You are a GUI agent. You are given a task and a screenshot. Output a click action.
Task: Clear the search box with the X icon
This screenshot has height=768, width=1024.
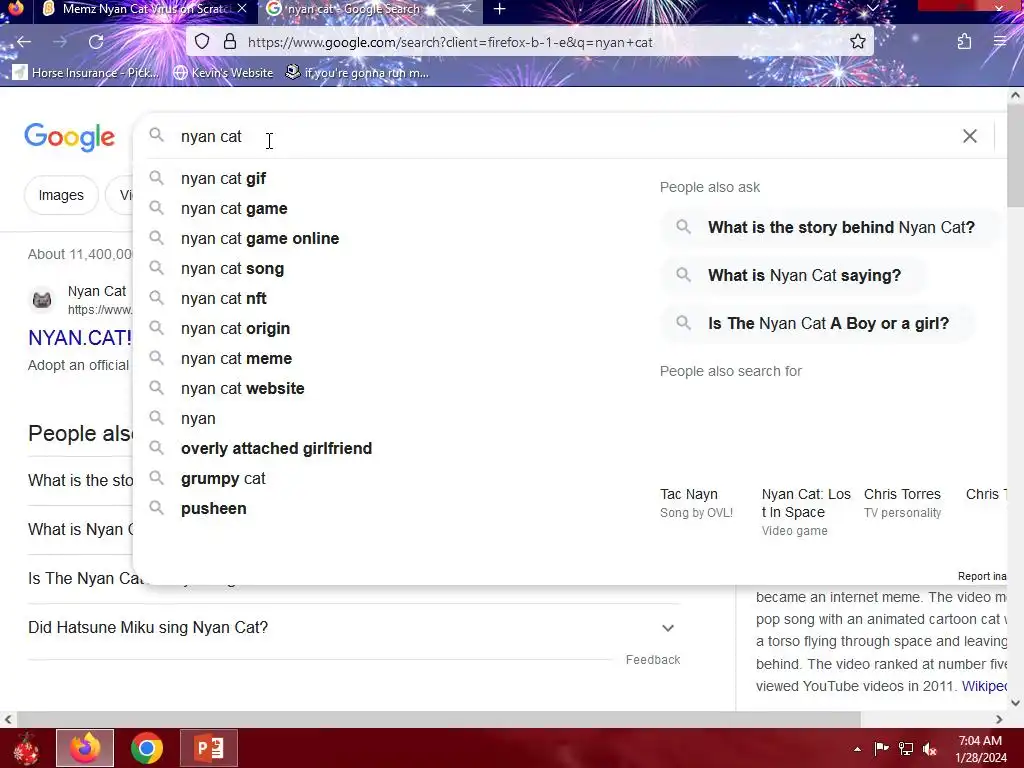970,136
